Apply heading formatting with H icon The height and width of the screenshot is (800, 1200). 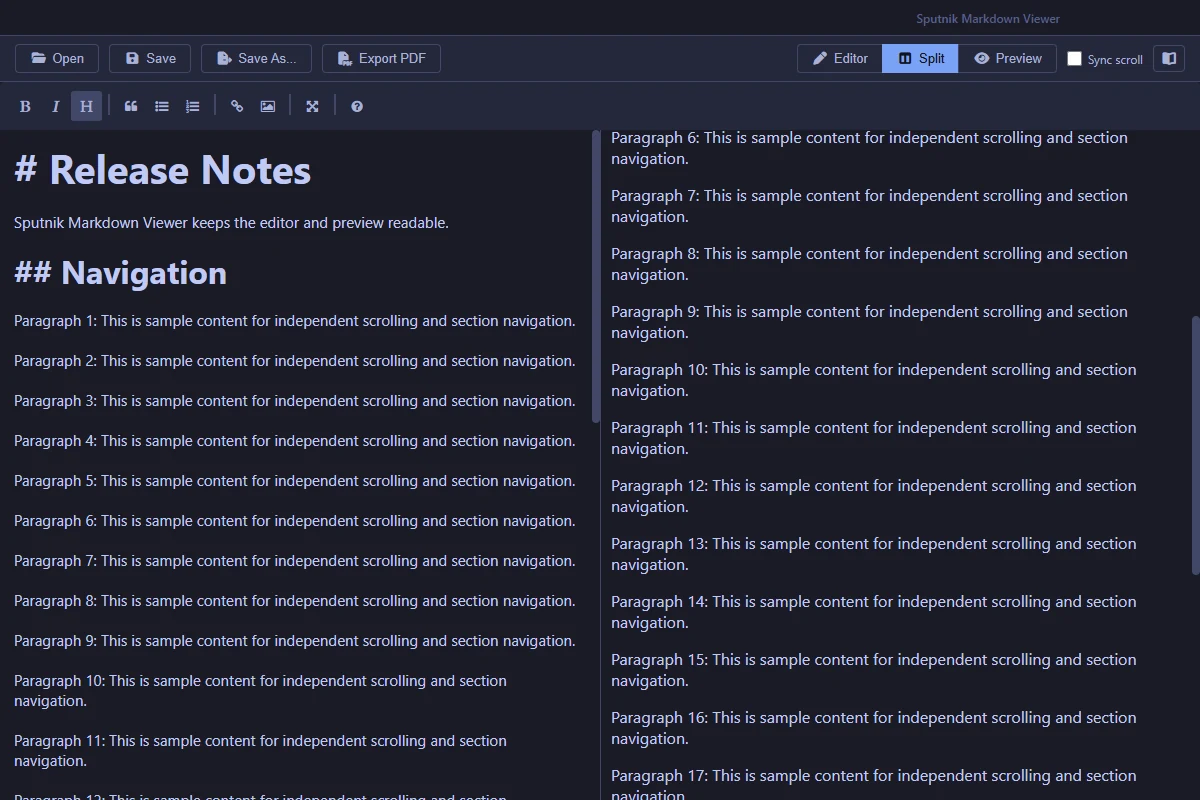coord(87,106)
